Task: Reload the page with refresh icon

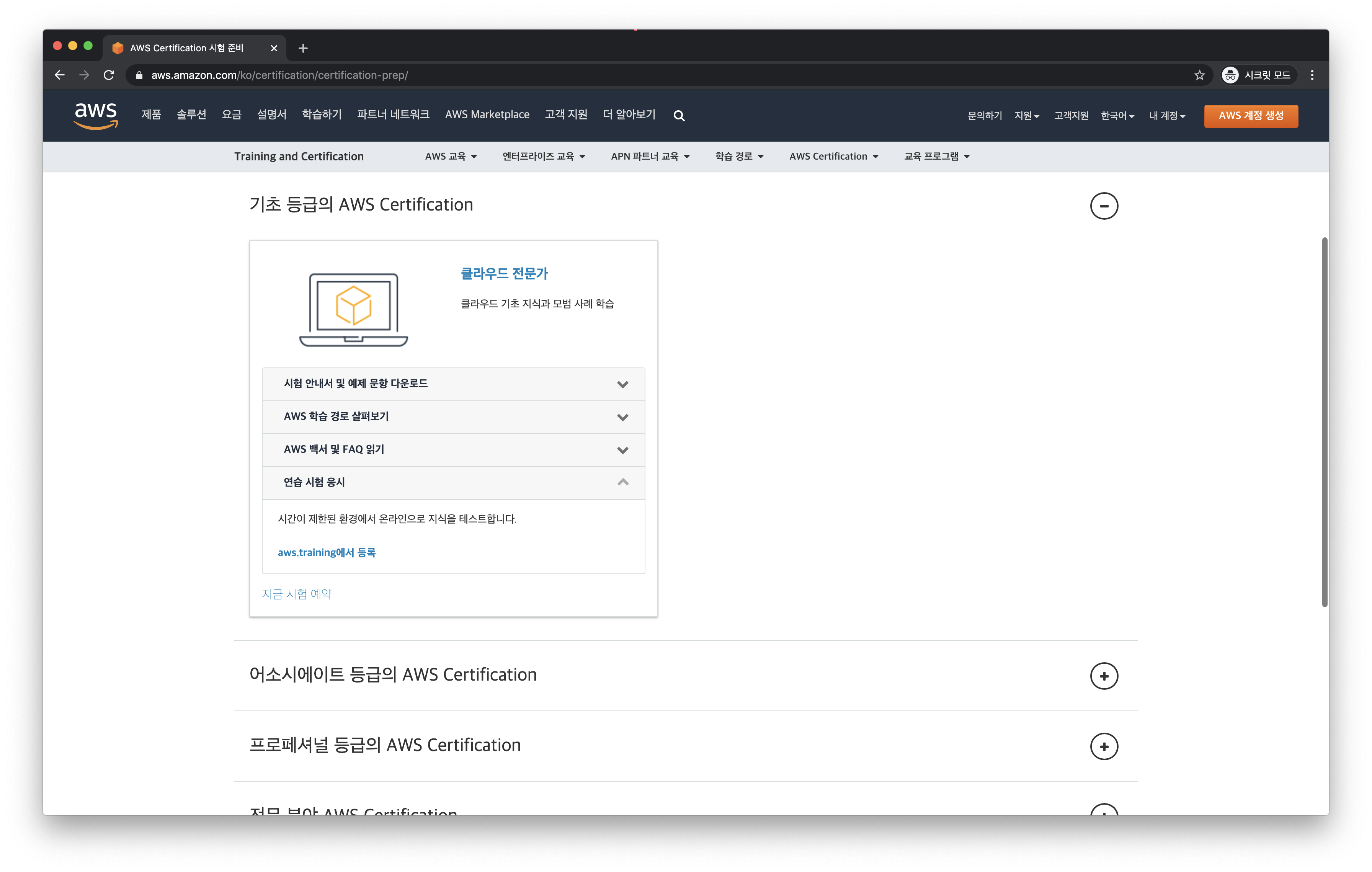Action: [109, 75]
